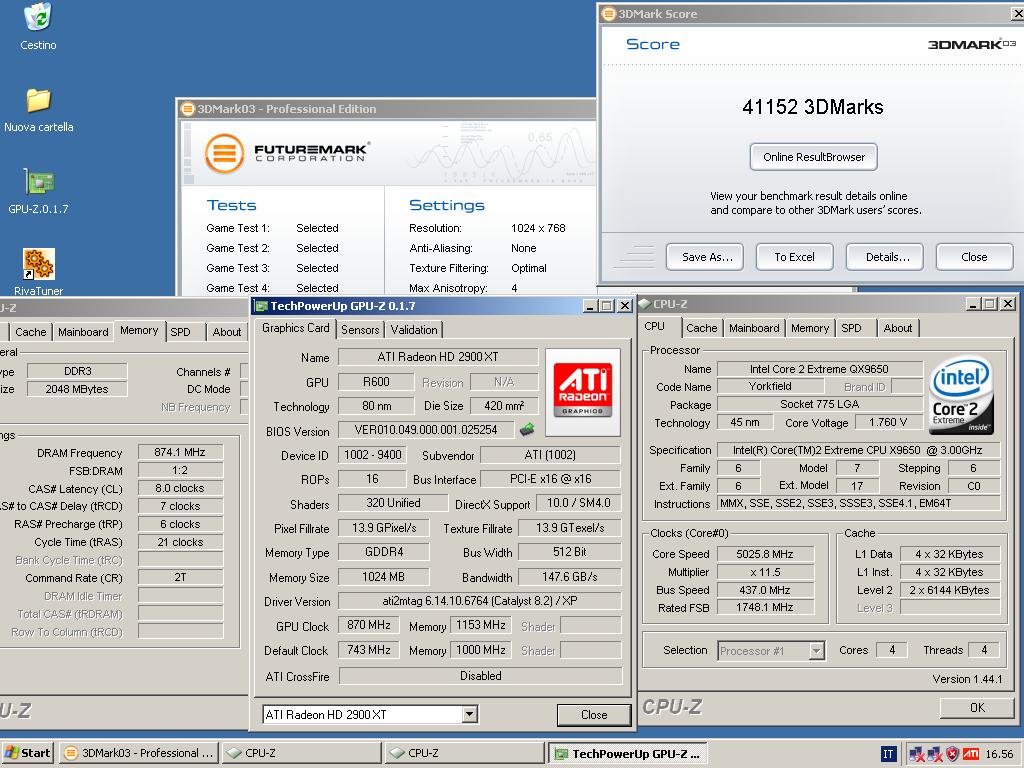This screenshot has width=1024, height=768.
Task: Click the Memory Type GDDR4 field
Action: pos(383,552)
